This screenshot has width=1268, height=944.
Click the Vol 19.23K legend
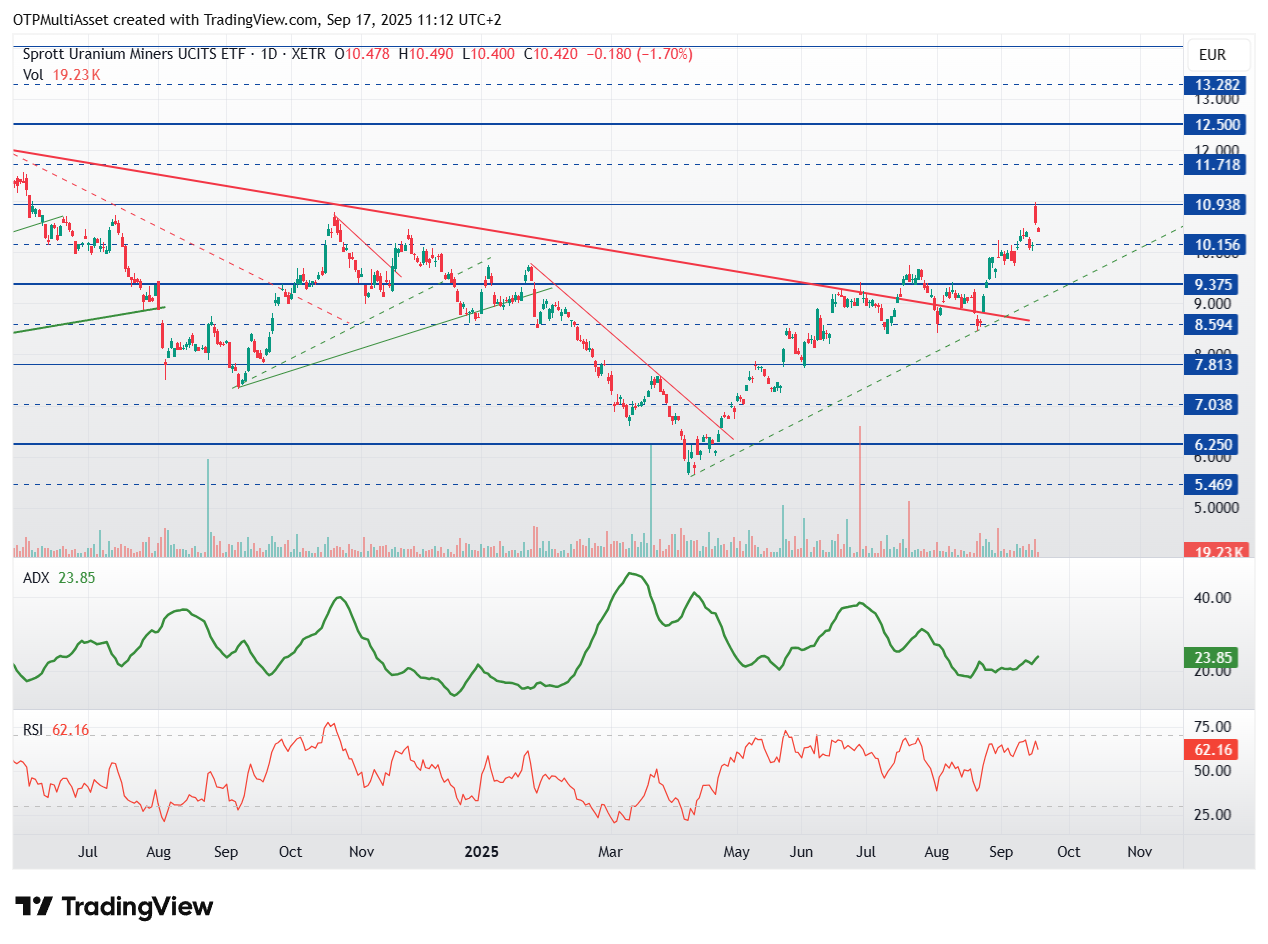tap(61, 74)
